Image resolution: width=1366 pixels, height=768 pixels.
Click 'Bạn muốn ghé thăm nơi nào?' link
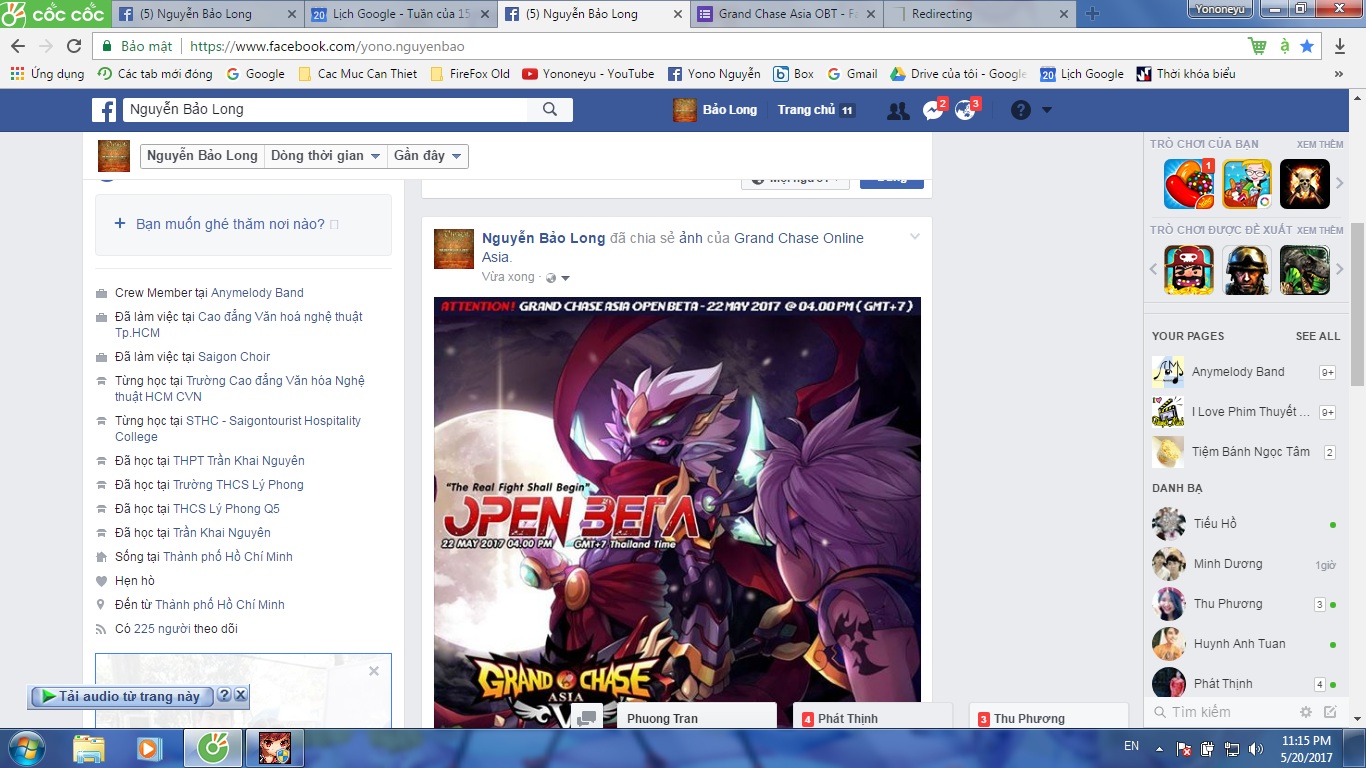[x=230, y=224]
